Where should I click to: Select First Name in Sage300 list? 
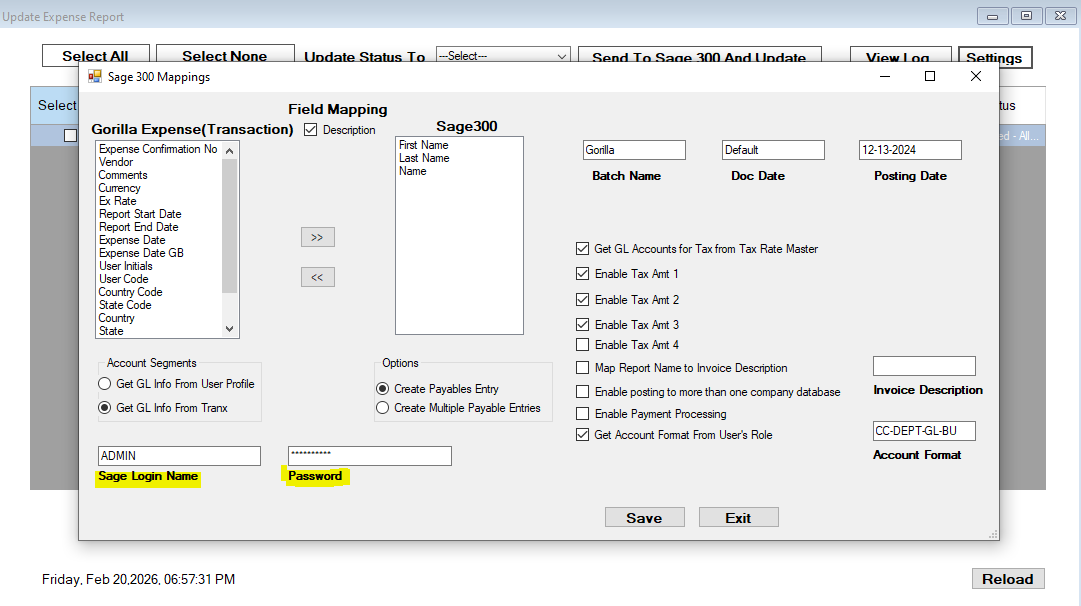click(x=423, y=145)
